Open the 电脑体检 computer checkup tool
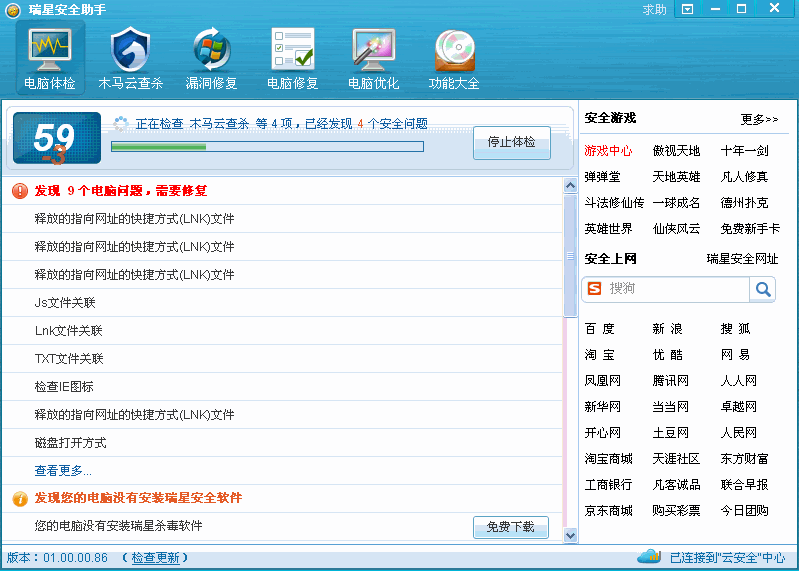This screenshot has height=571, width=799. click(49, 58)
